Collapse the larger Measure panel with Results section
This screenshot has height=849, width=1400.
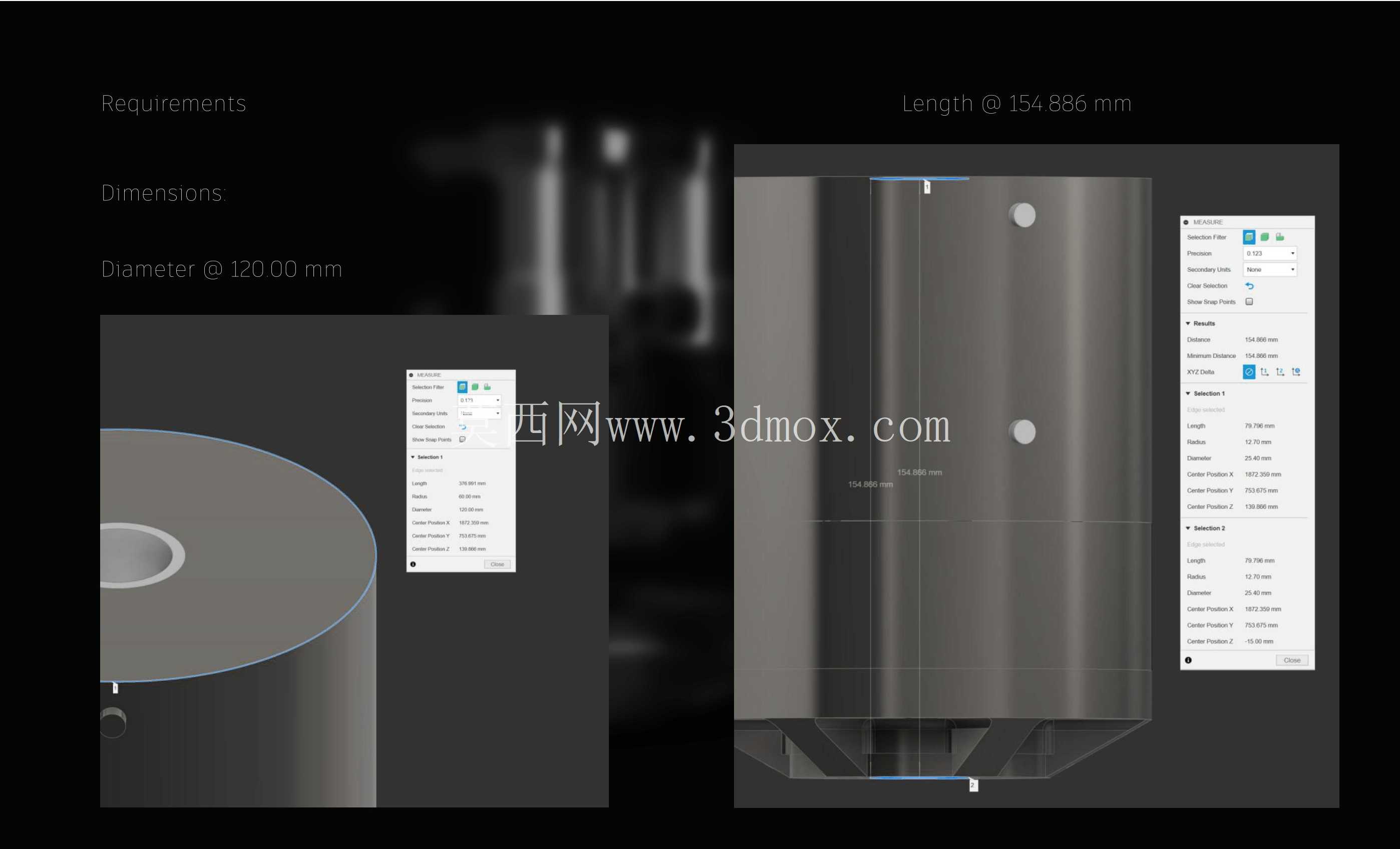[x=1186, y=222]
